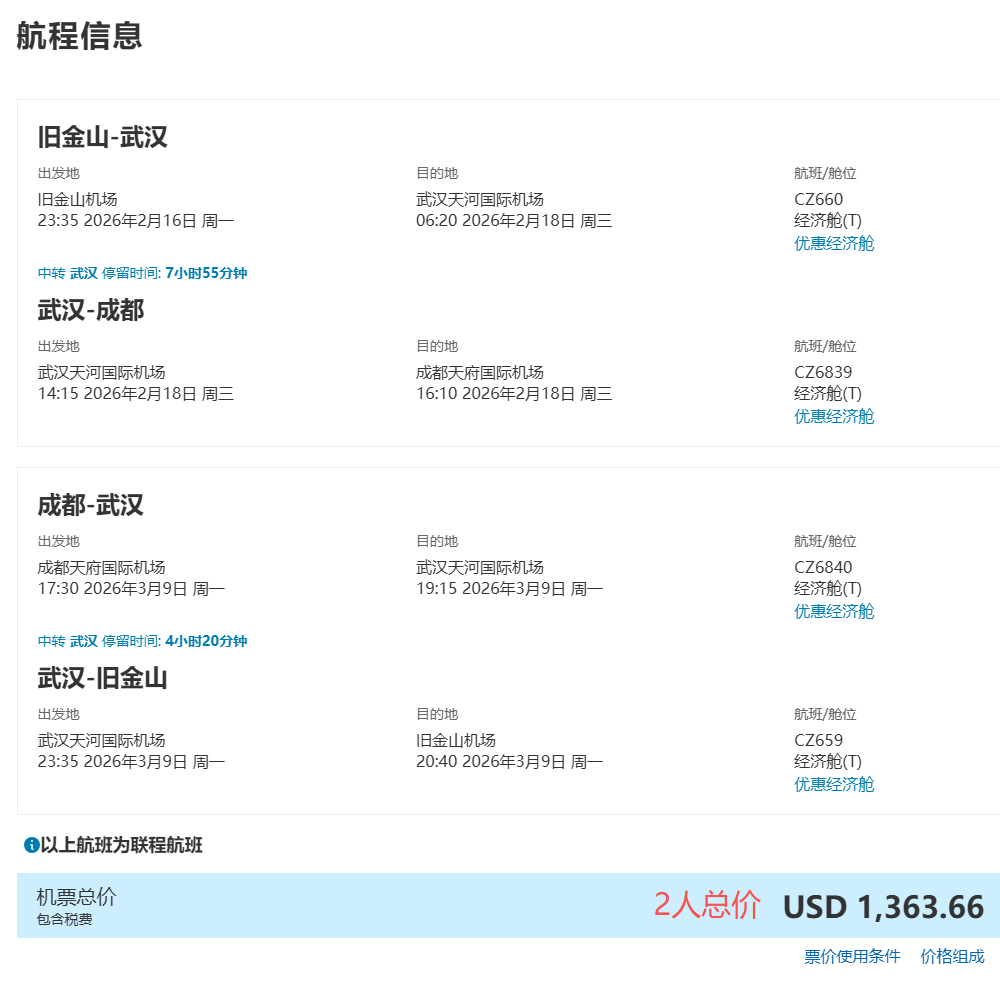Select the 武汉-旧金山 segment heading
The image size is (1000, 981).
tap(102, 678)
